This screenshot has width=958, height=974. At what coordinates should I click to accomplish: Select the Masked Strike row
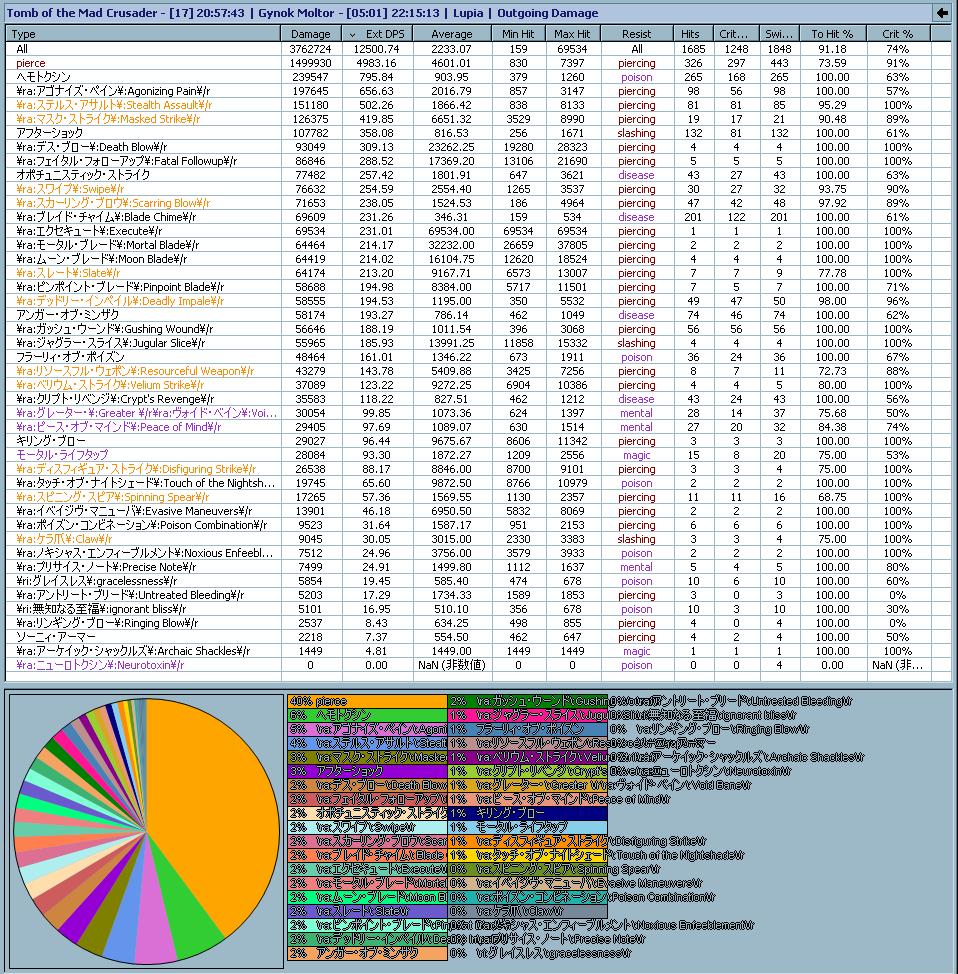(478, 119)
